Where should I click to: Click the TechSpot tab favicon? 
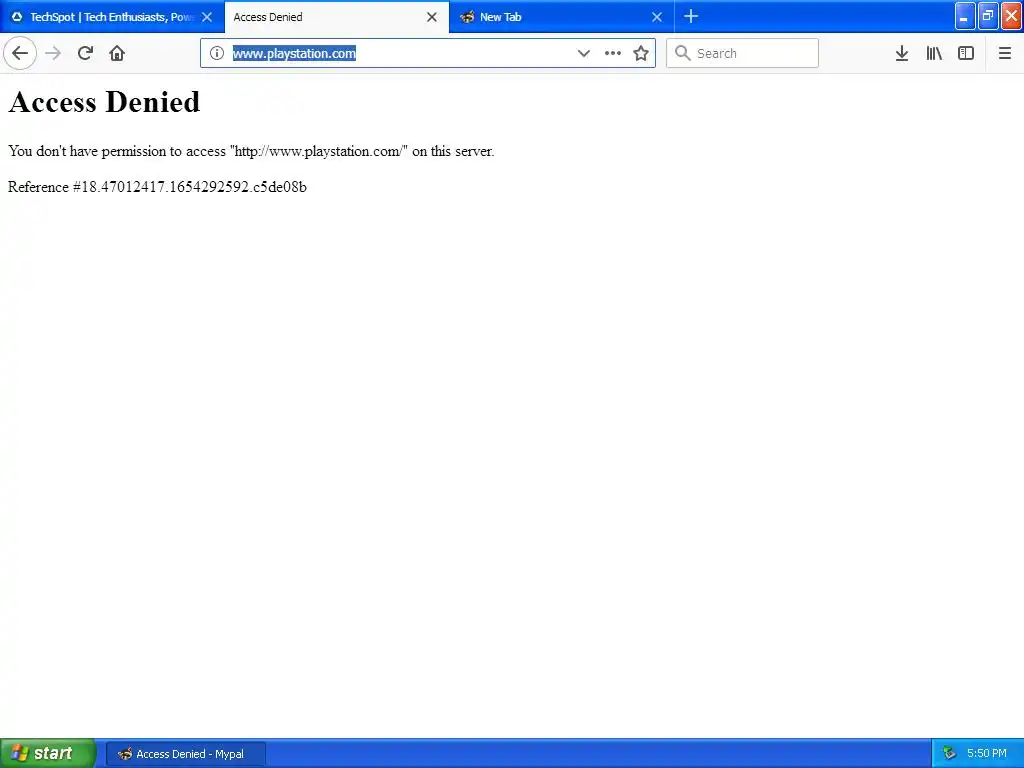(x=17, y=17)
